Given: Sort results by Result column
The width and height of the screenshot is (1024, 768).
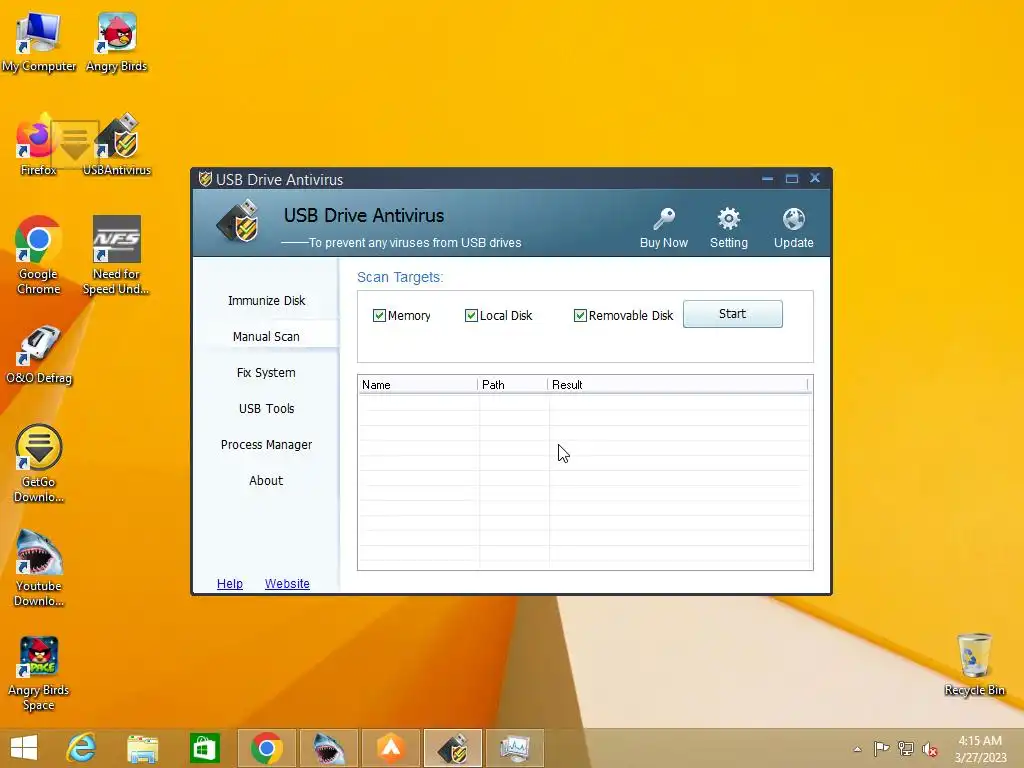Looking at the screenshot, I should 678,385.
